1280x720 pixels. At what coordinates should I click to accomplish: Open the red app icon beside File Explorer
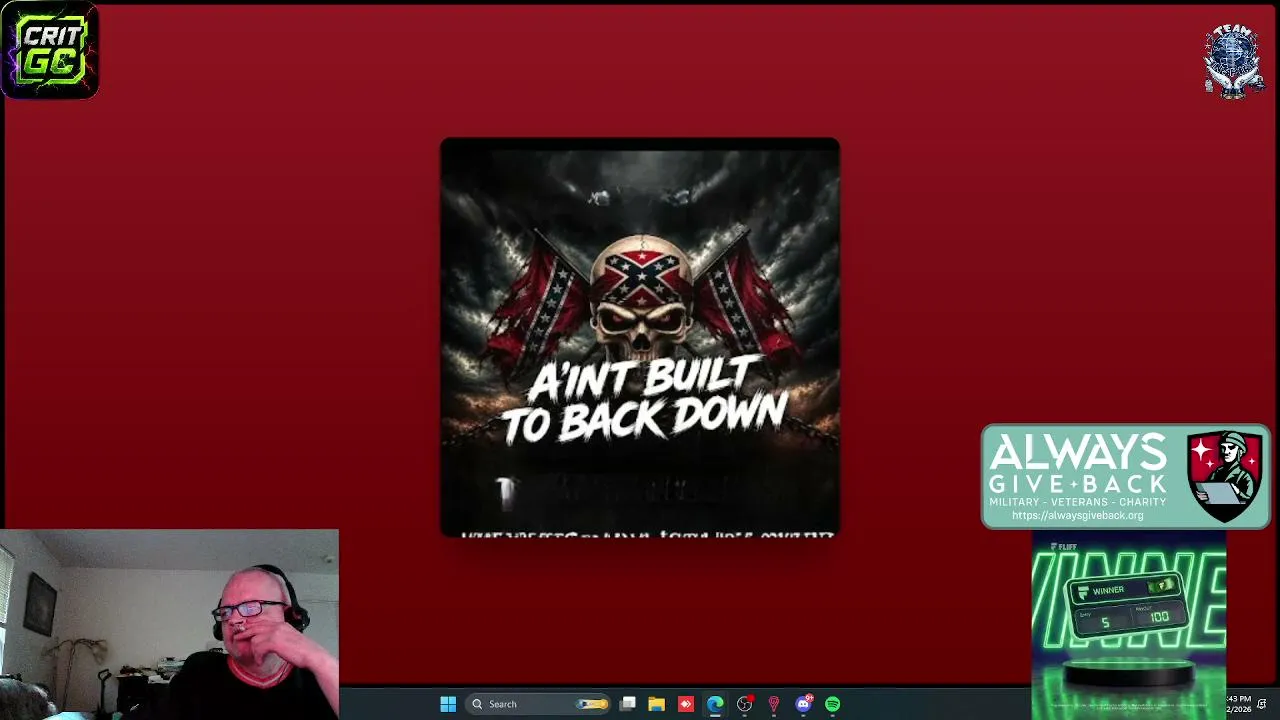click(x=686, y=704)
